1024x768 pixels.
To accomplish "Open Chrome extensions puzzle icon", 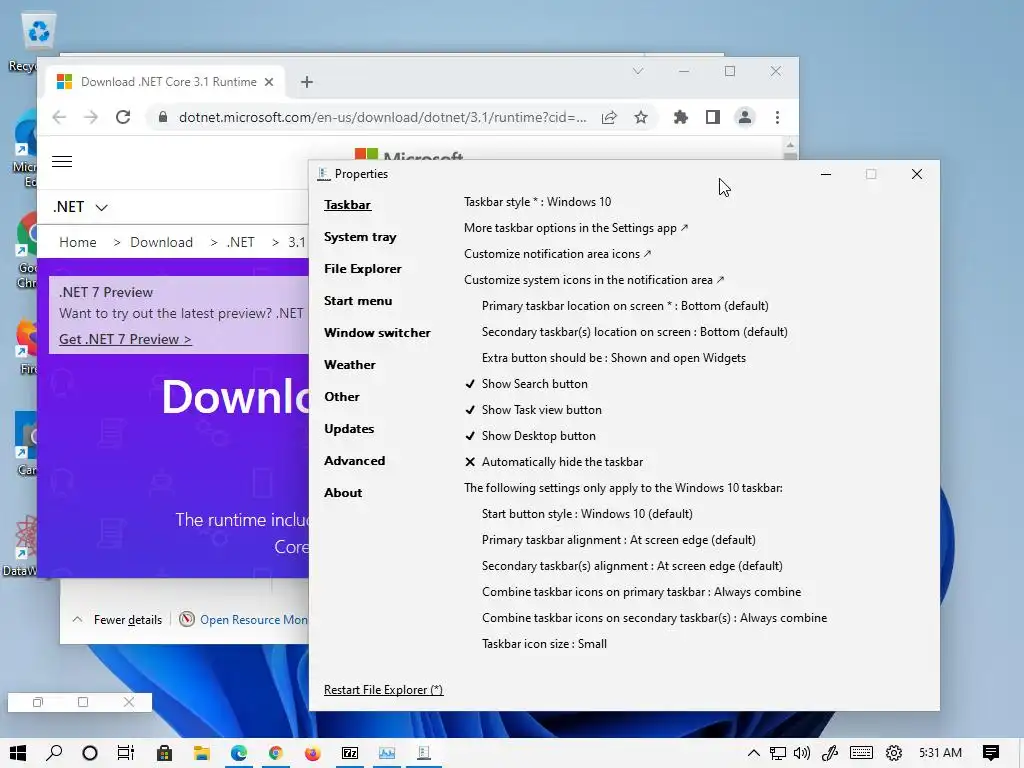I will 680,118.
